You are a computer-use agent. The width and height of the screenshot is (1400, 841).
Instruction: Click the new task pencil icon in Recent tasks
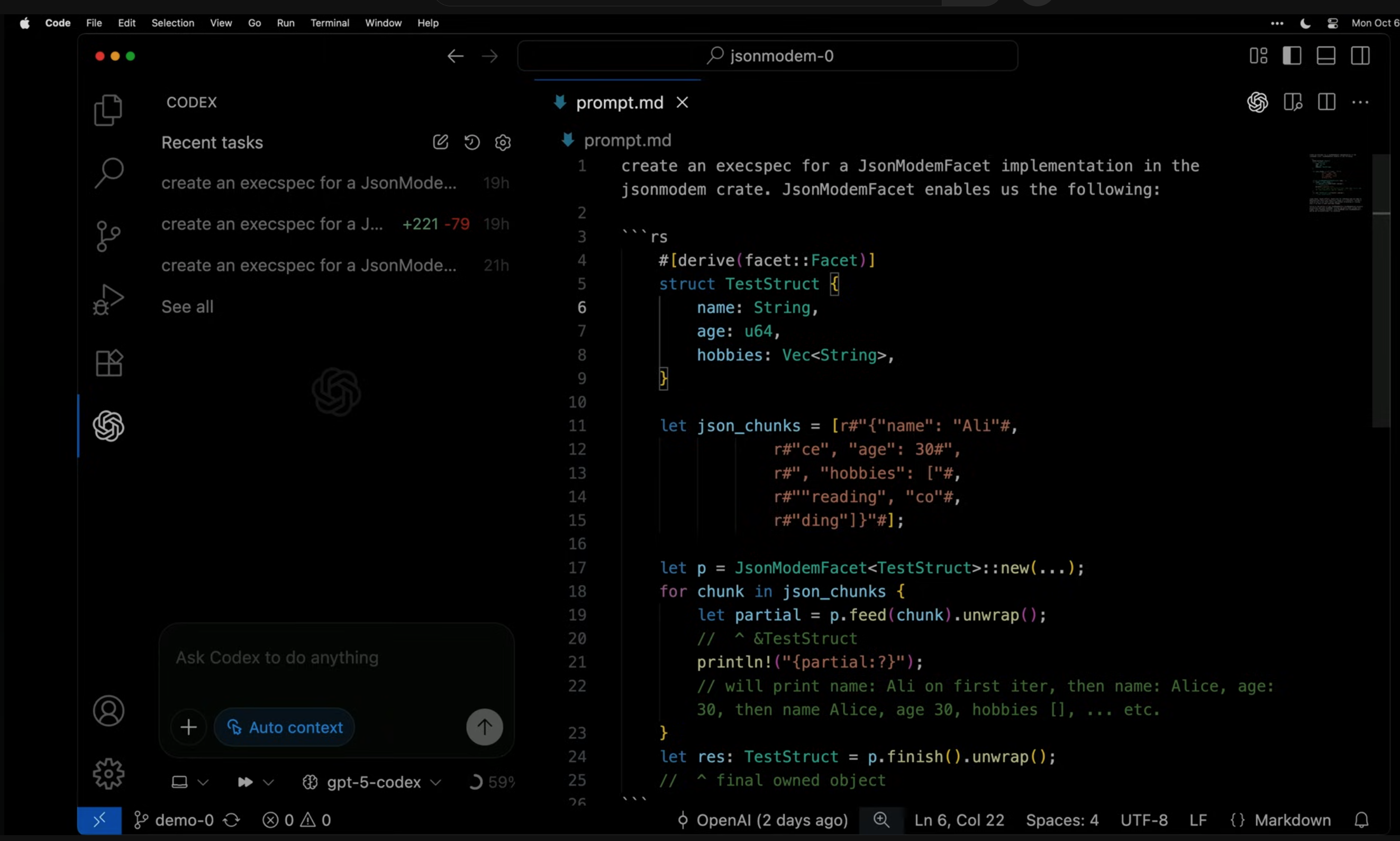[x=440, y=142]
